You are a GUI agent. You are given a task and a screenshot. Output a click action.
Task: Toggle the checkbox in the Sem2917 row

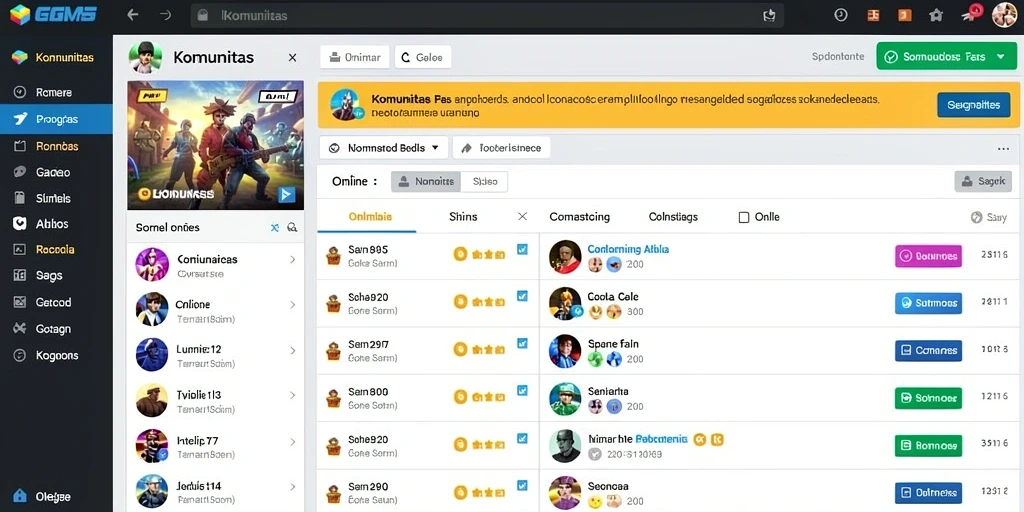[522, 343]
